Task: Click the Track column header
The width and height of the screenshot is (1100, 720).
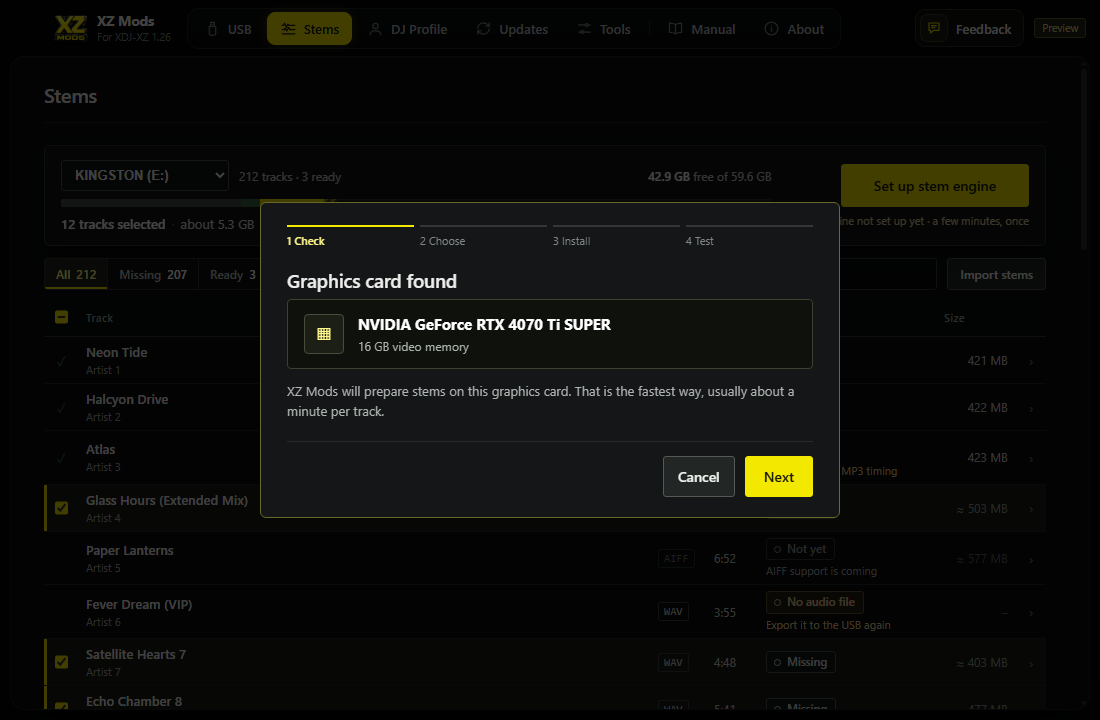Action: tap(99, 318)
